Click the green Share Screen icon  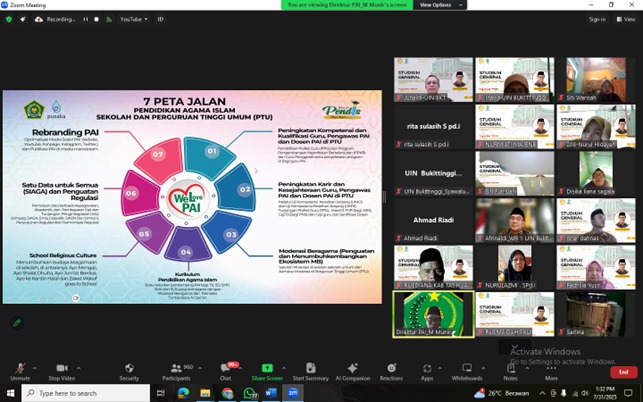(266, 370)
